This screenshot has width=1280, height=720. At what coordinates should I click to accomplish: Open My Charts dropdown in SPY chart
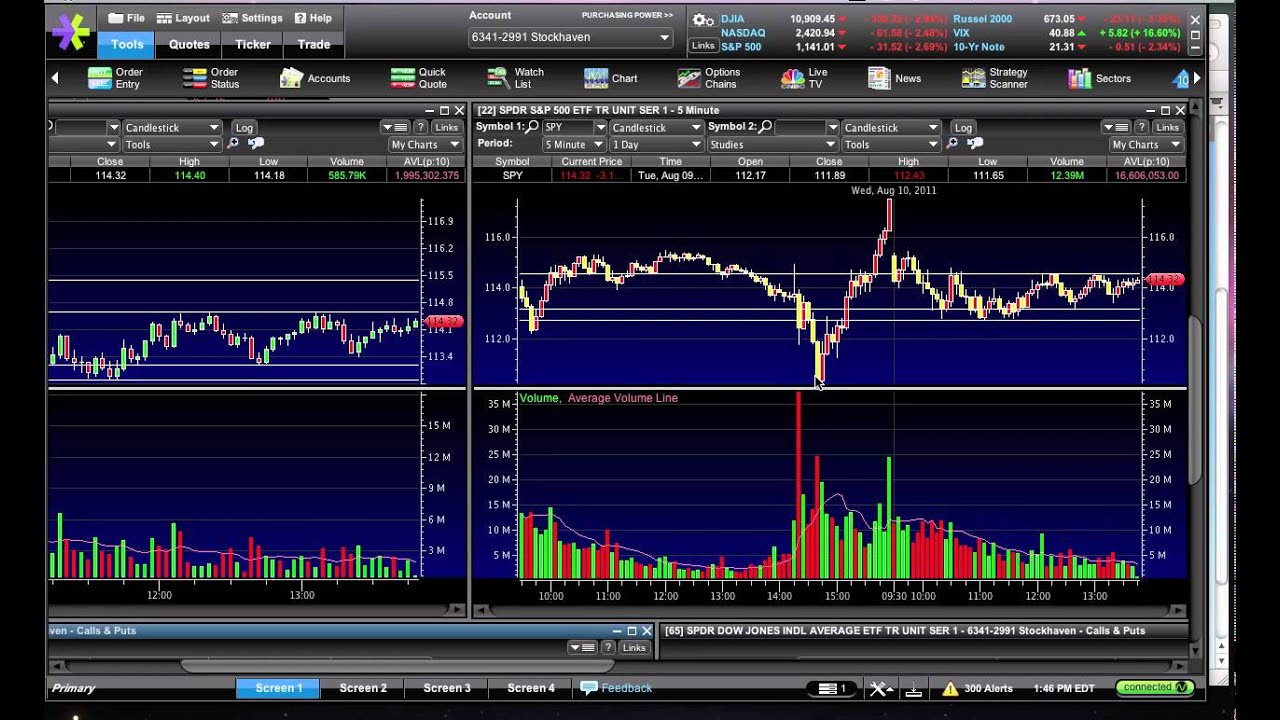(1146, 144)
